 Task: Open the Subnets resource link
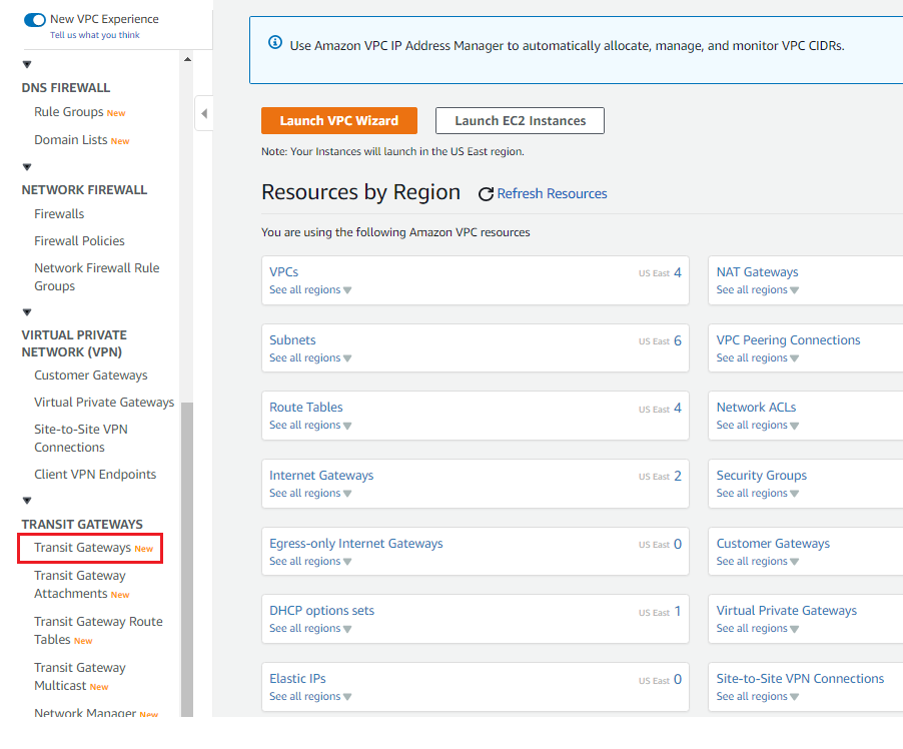tap(293, 340)
